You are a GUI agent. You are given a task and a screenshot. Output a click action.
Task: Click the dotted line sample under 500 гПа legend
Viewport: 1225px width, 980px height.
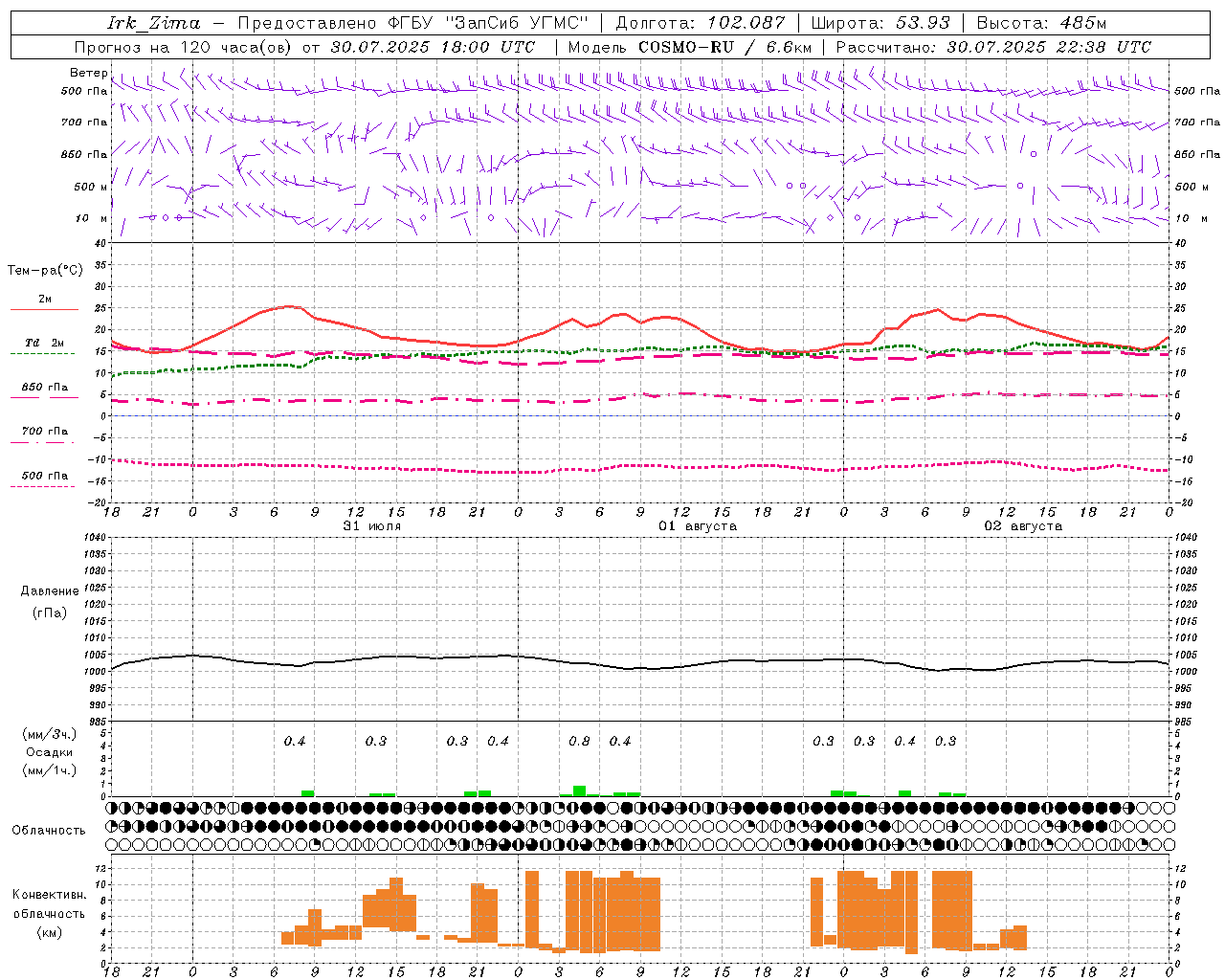click(x=43, y=486)
